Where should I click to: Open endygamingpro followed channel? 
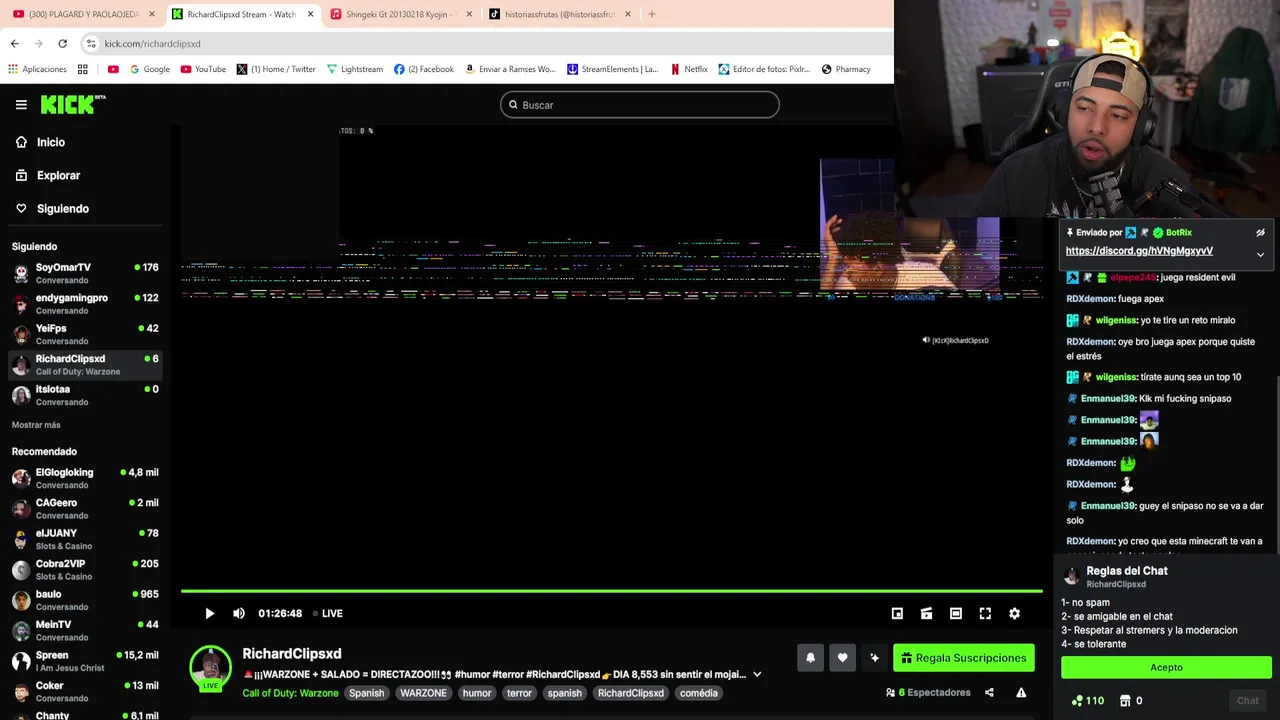[x=85, y=304]
